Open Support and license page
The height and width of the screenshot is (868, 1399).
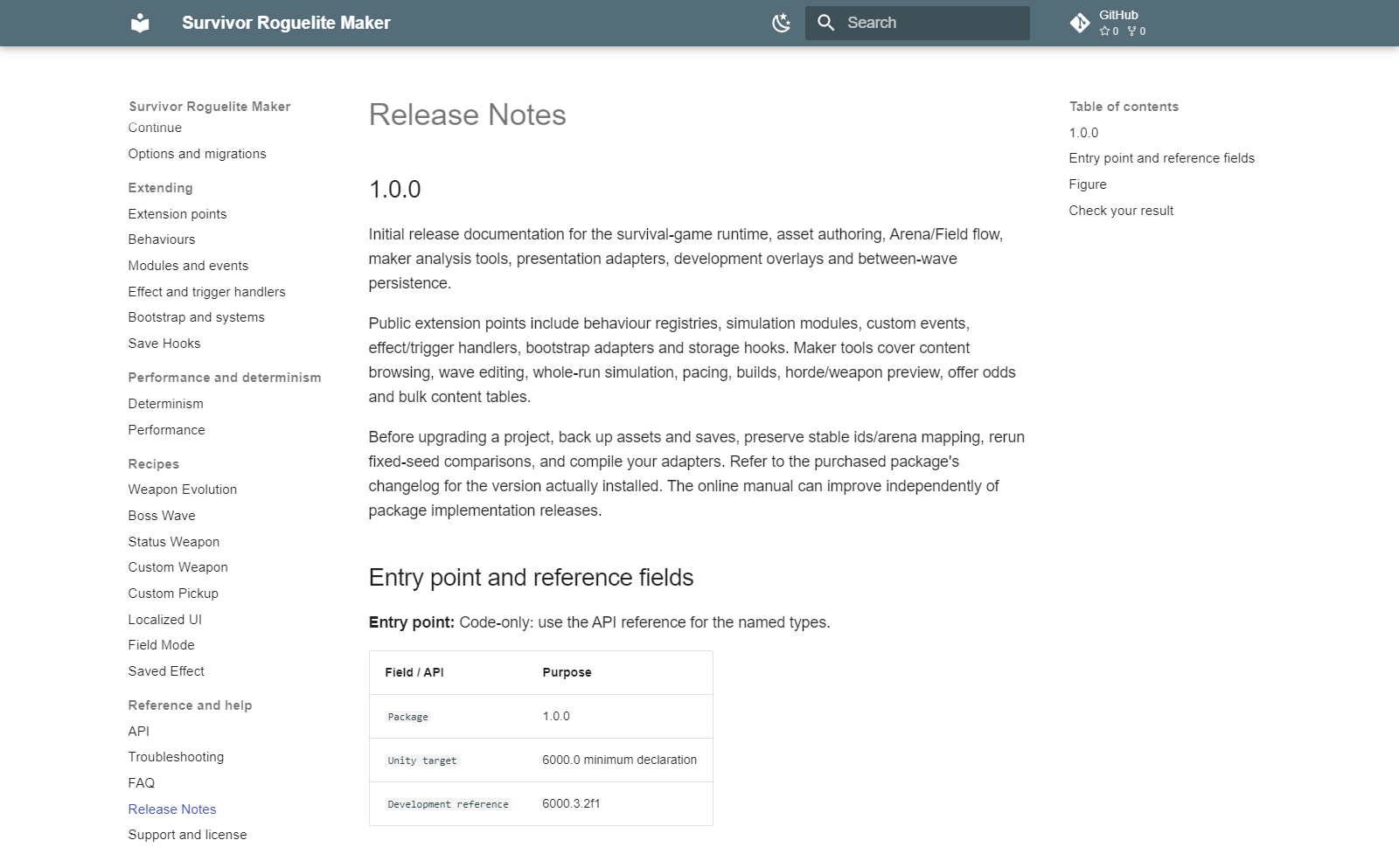click(x=187, y=835)
